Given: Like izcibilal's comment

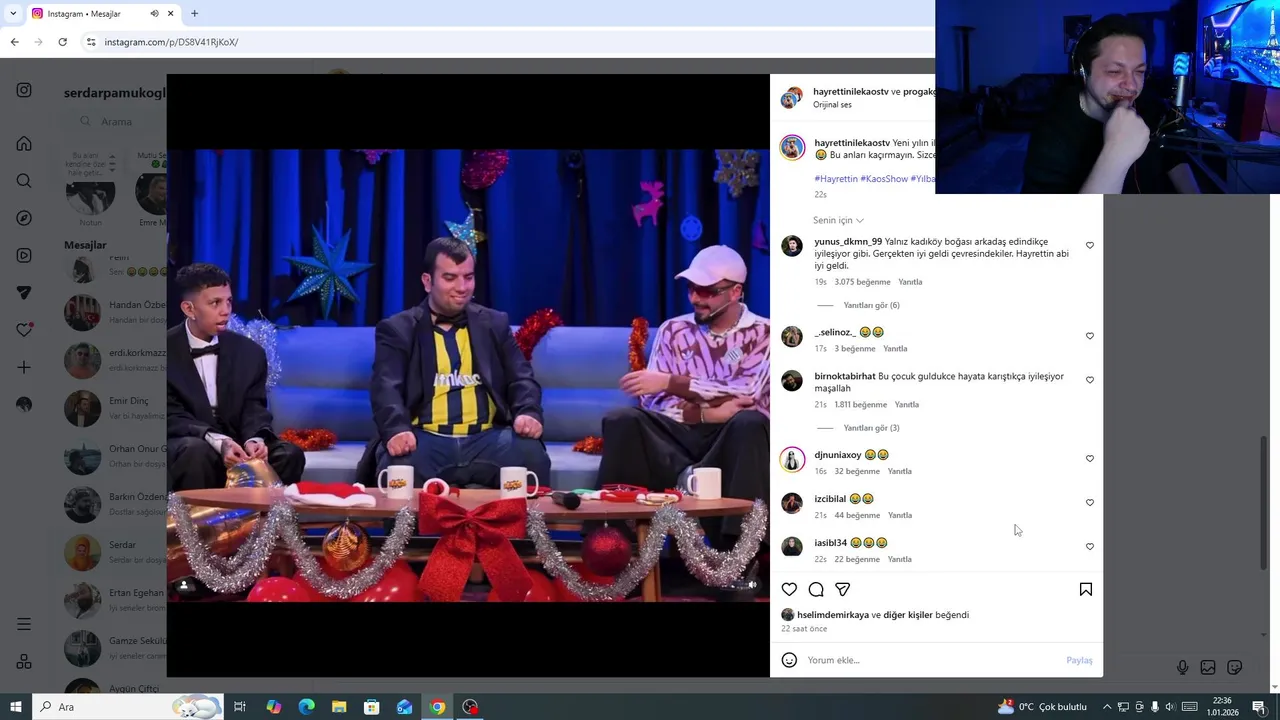Looking at the screenshot, I should [1090, 502].
